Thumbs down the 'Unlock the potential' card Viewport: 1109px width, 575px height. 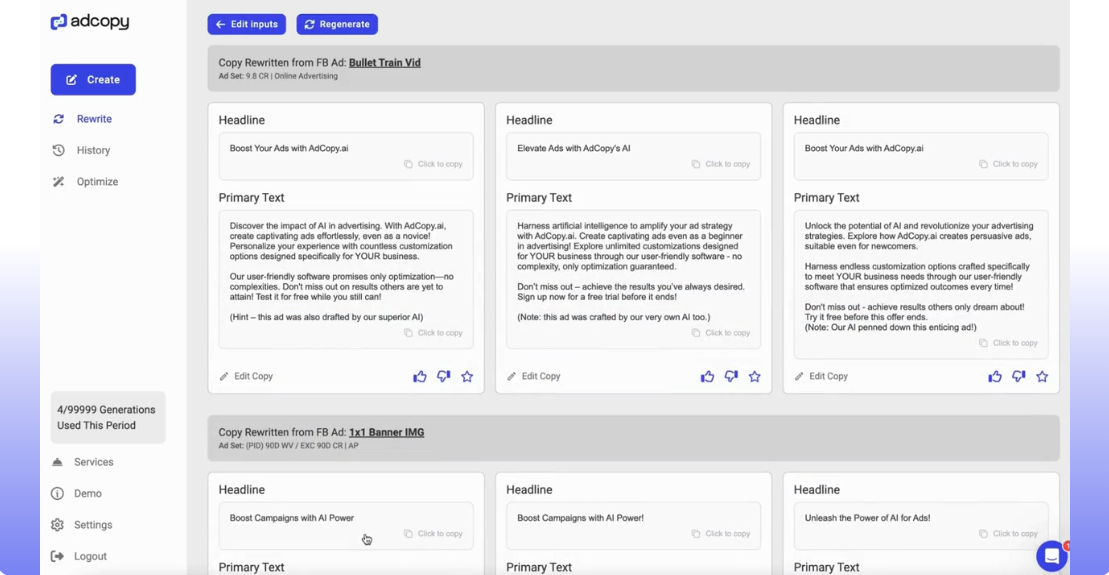coord(1018,376)
